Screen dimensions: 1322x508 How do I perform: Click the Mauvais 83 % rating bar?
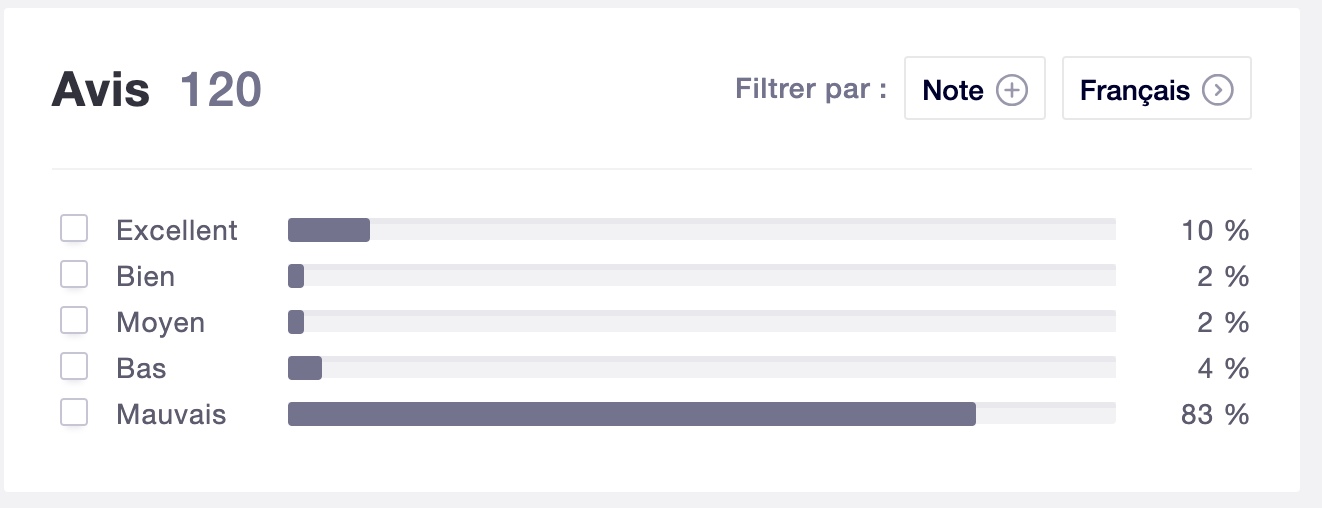click(x=631, y=414)
